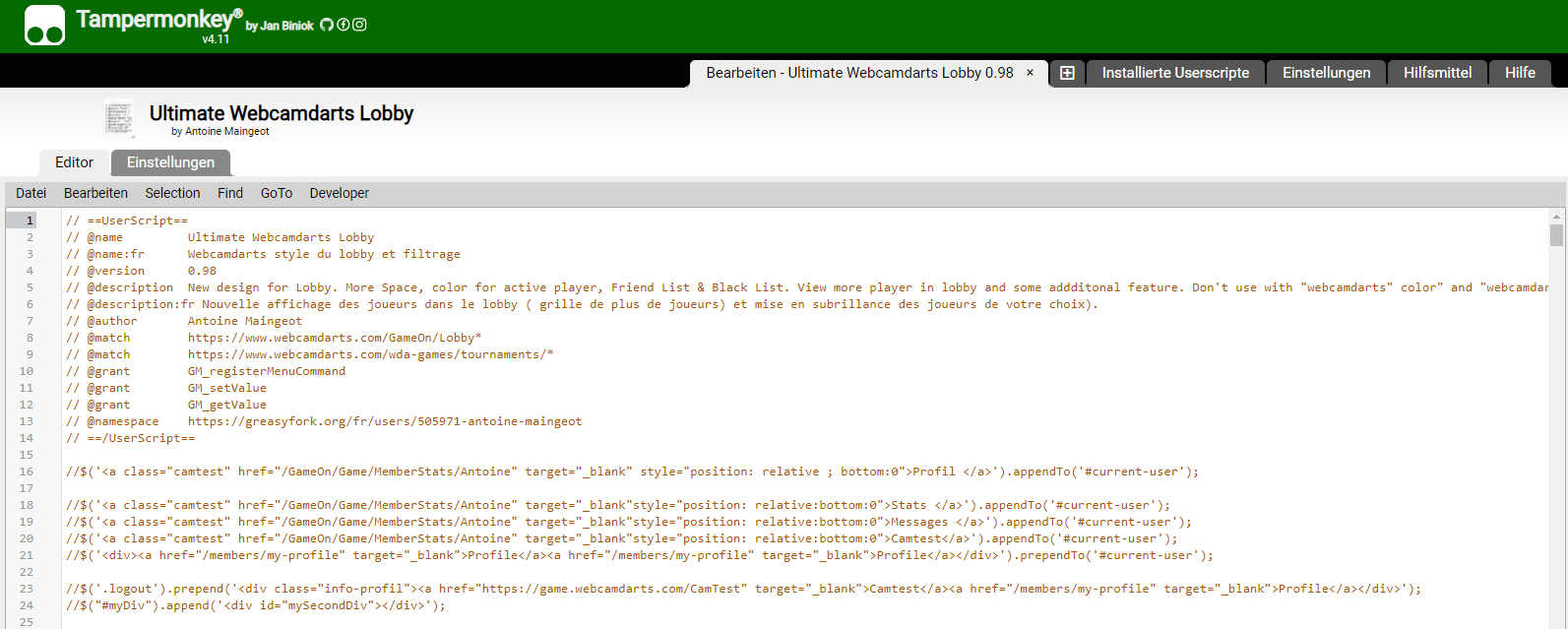Expand the Find menu
Viewport: 1568px width, 629px height.
pos(230,193)
